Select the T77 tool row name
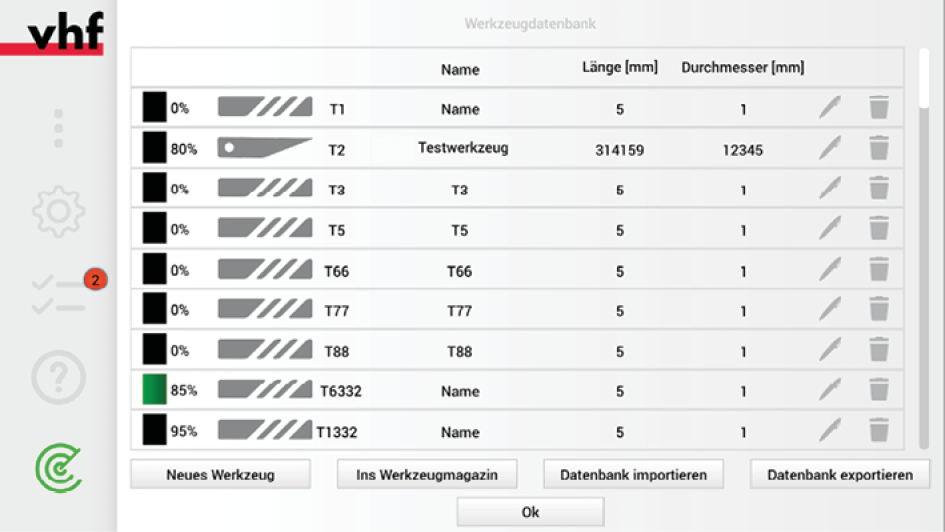The width and height of the screenshot is (945, 532). (x=459, y=311)
